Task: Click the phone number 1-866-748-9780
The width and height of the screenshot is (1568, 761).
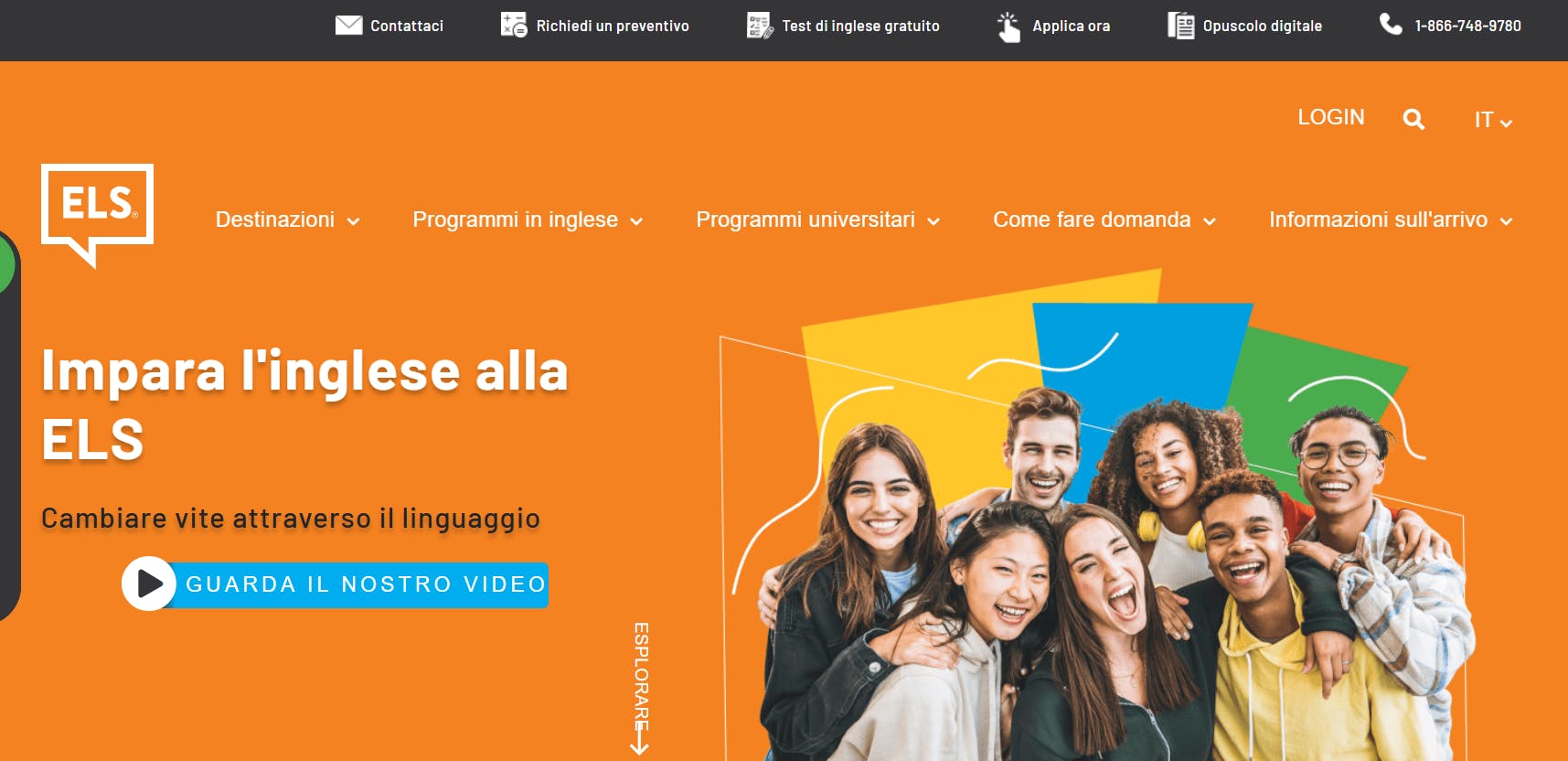Action: tap(1467, 26)
